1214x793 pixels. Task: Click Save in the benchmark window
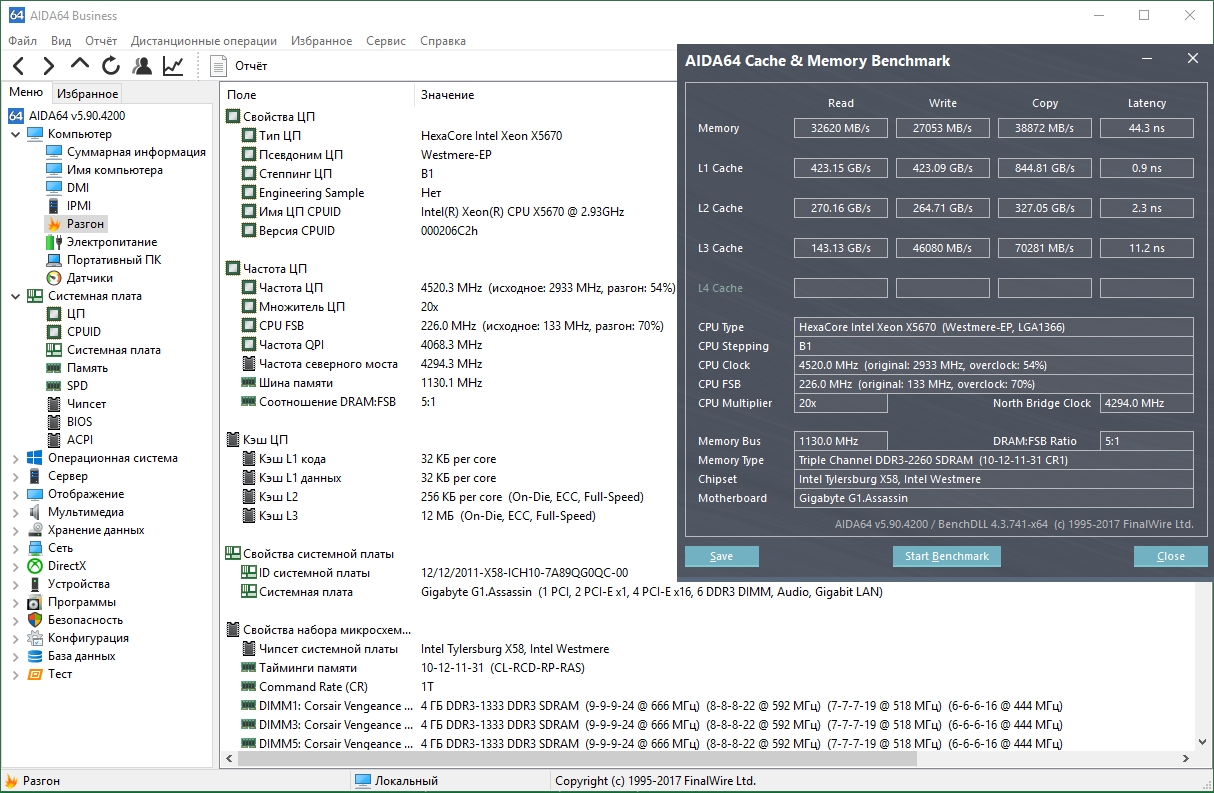tap(721, 556)
